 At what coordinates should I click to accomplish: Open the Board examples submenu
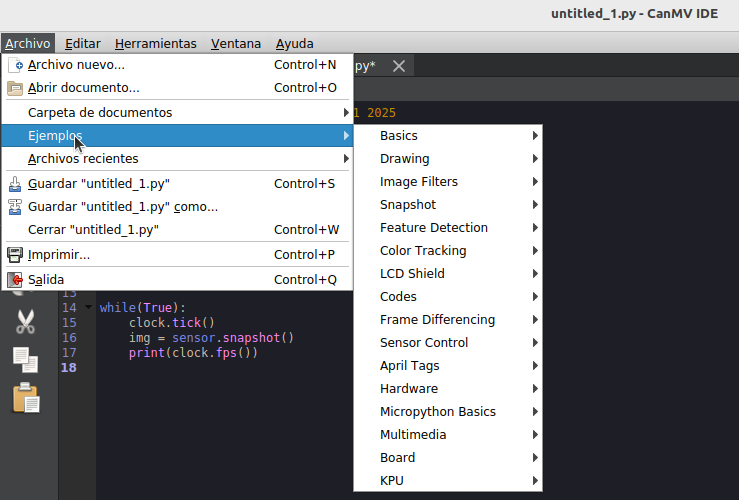(x=448, y=458)
